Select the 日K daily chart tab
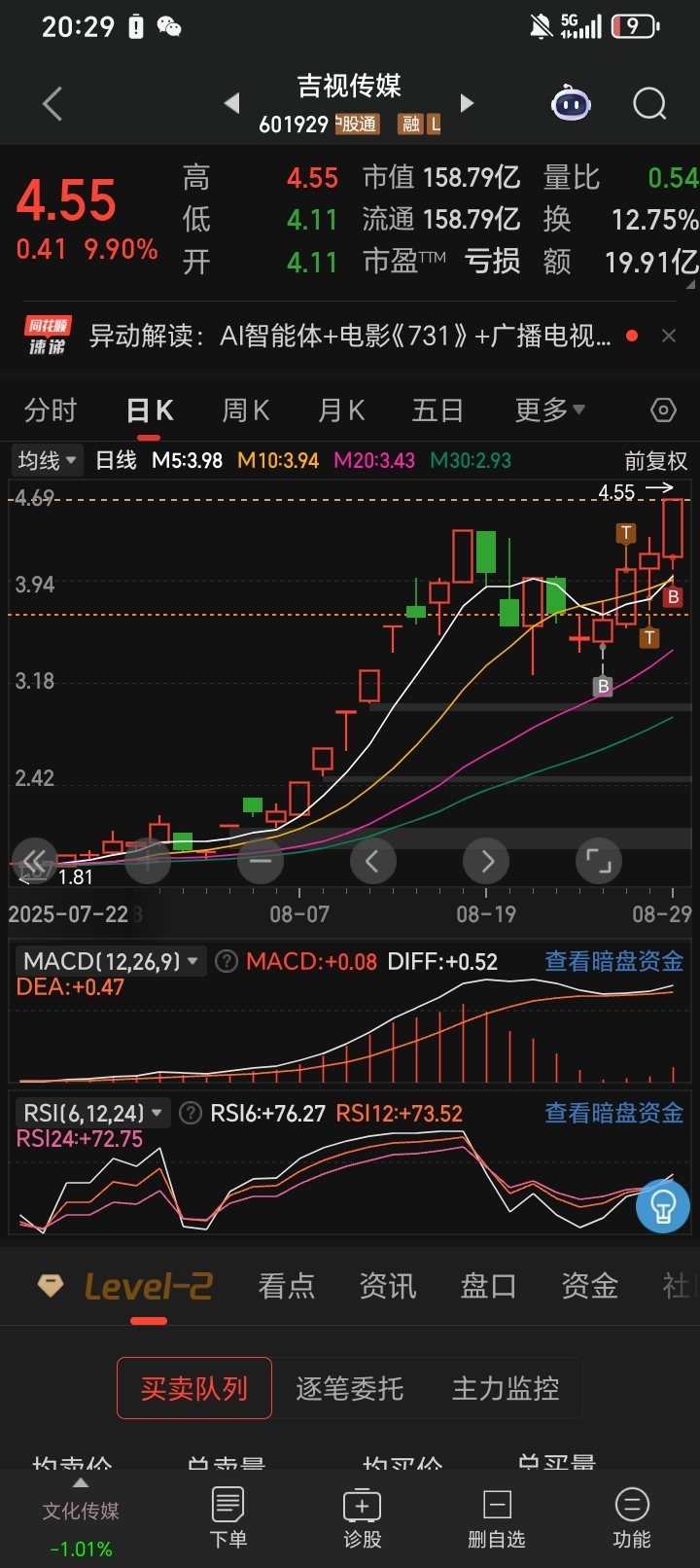The width and height of the screenshot is (700, 1568). tap(150, 410)
